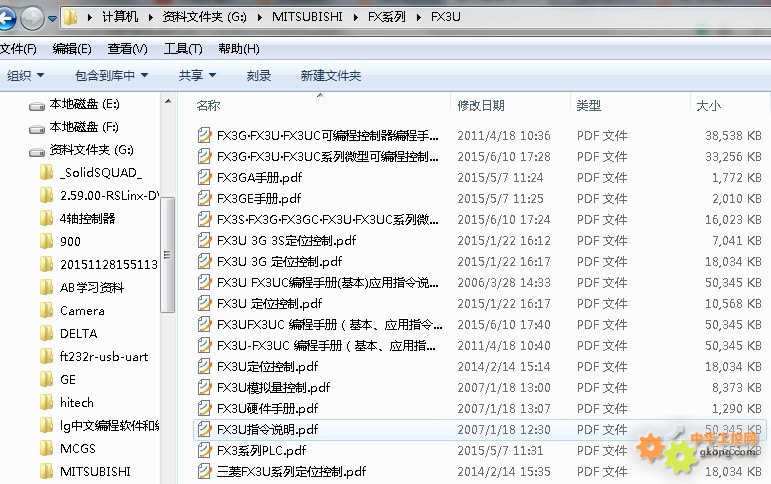Select 资料文件夹 (G:) in the address path
Screen dimensions: 771x484
coord(204,17)
